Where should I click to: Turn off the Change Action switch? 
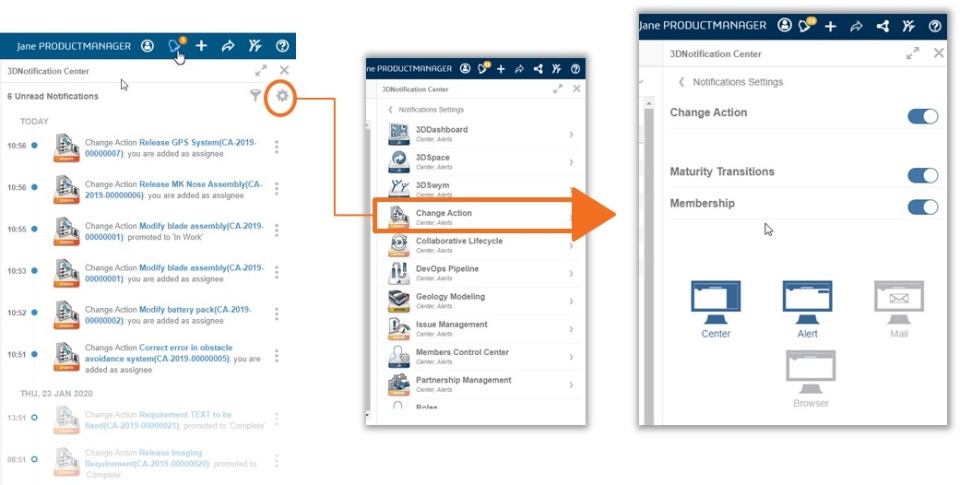(923, 116)
